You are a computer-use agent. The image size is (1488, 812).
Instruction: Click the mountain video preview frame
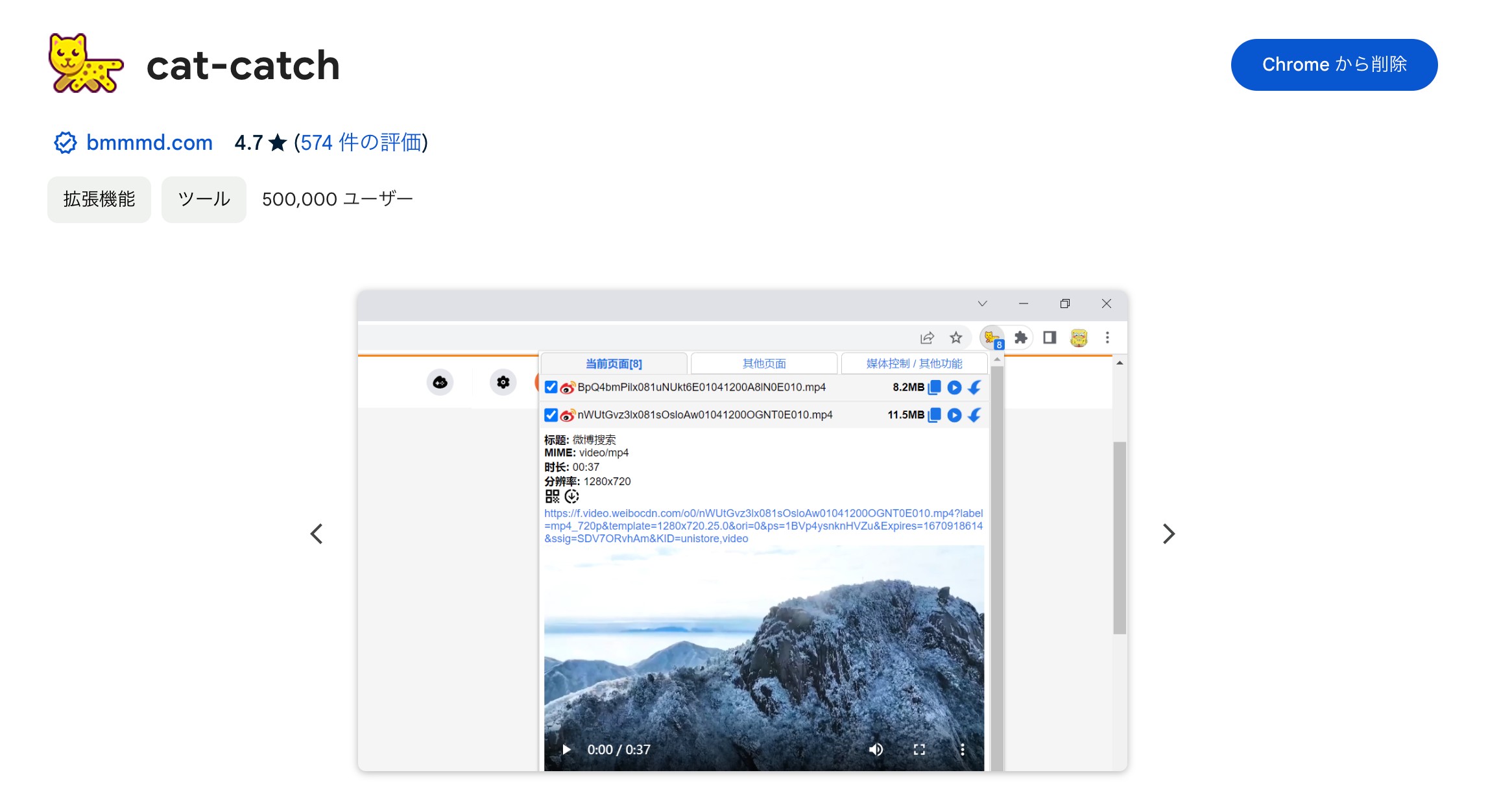click(x=763, y=658)
